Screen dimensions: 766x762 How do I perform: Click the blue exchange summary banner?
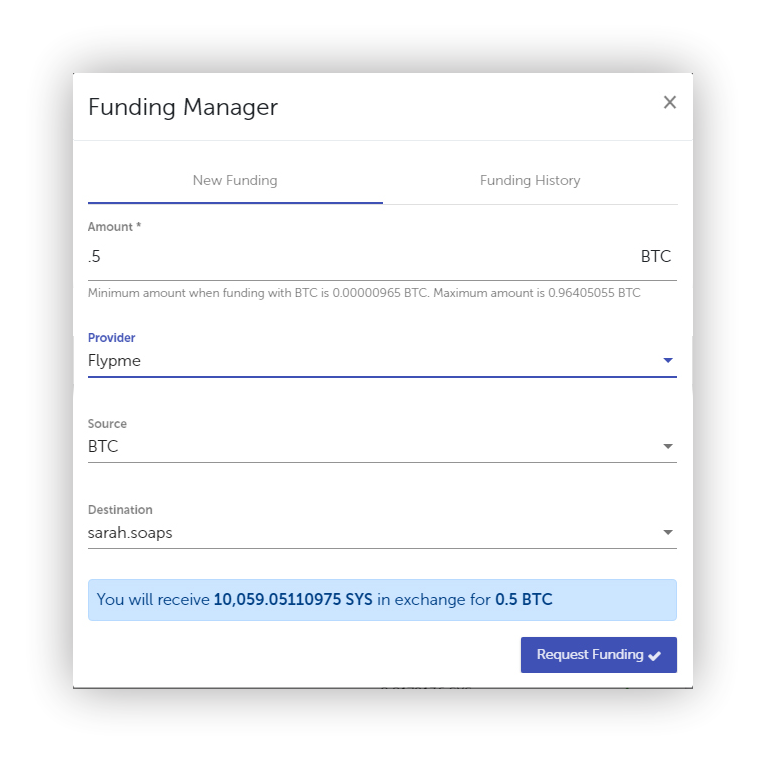click(382, 600)
